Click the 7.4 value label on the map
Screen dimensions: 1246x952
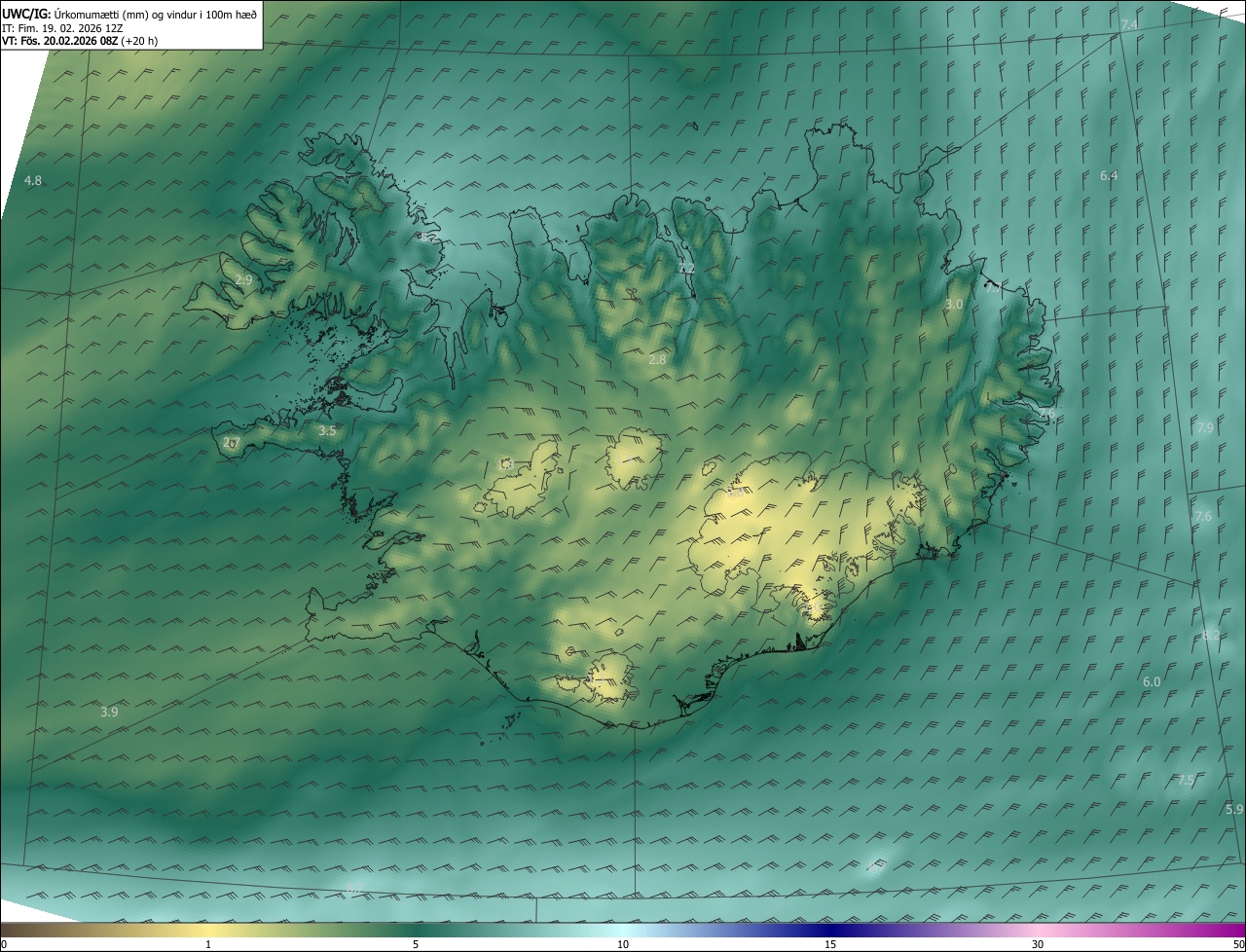click(x=1129, y=25)
